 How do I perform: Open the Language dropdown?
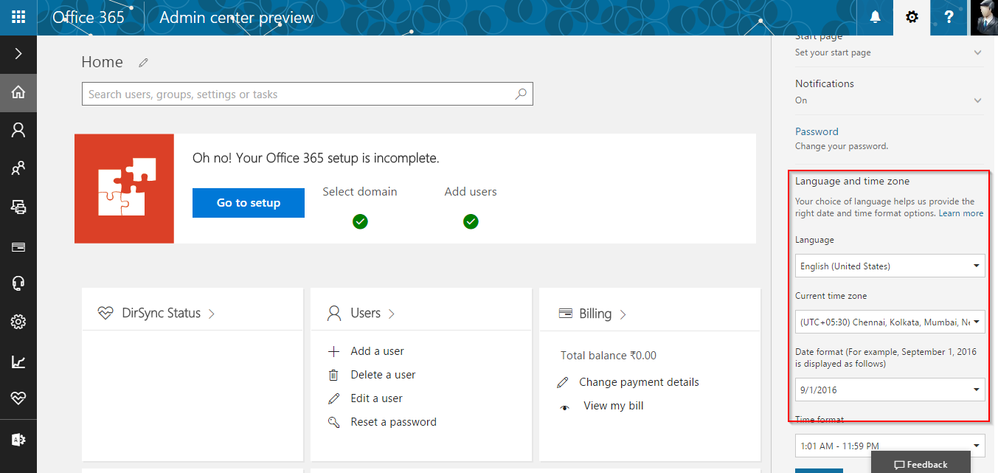890,266
